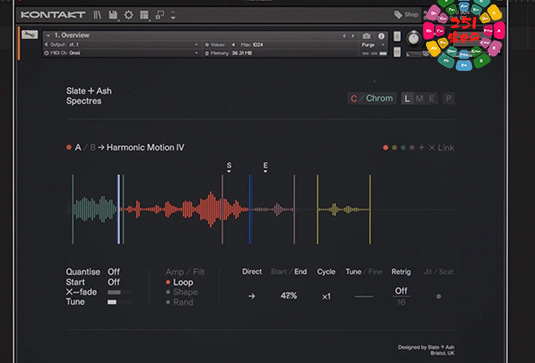The height and width of the screenshot is (363, 535).
Task: Select the Scat parameter label
Action: (x=446, y=272)
